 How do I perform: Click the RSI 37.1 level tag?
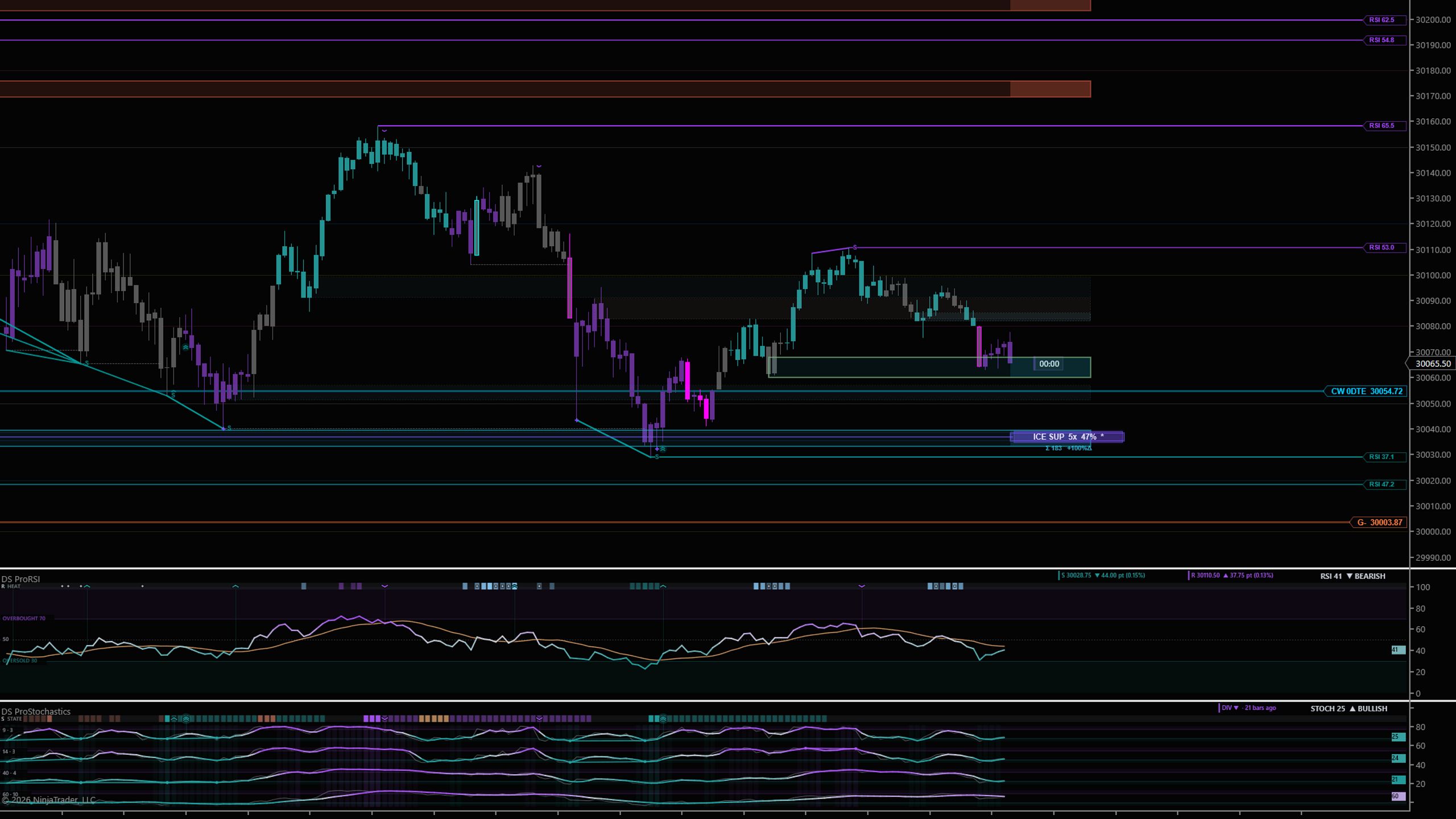(x=1385, y=457)
